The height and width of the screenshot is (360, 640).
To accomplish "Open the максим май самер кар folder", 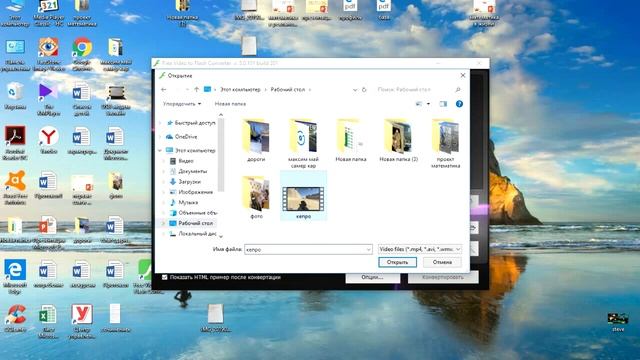I will [x=303, y=137].
